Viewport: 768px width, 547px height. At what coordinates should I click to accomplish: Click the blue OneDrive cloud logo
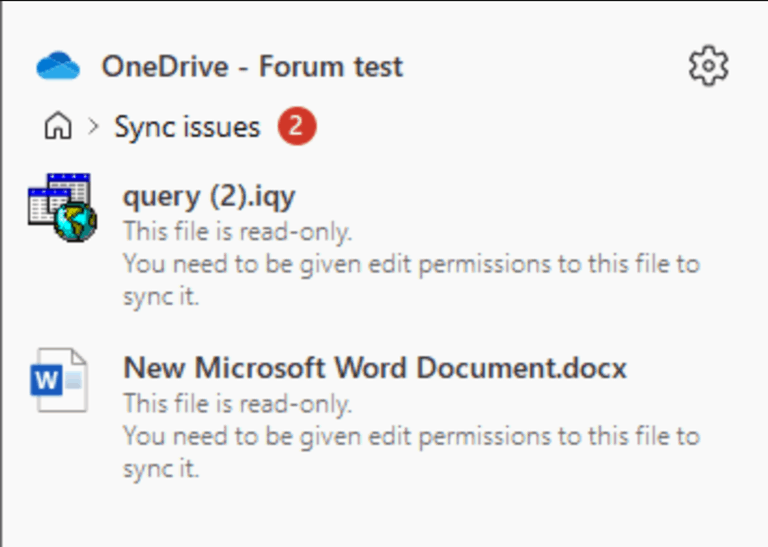point(58,67)
